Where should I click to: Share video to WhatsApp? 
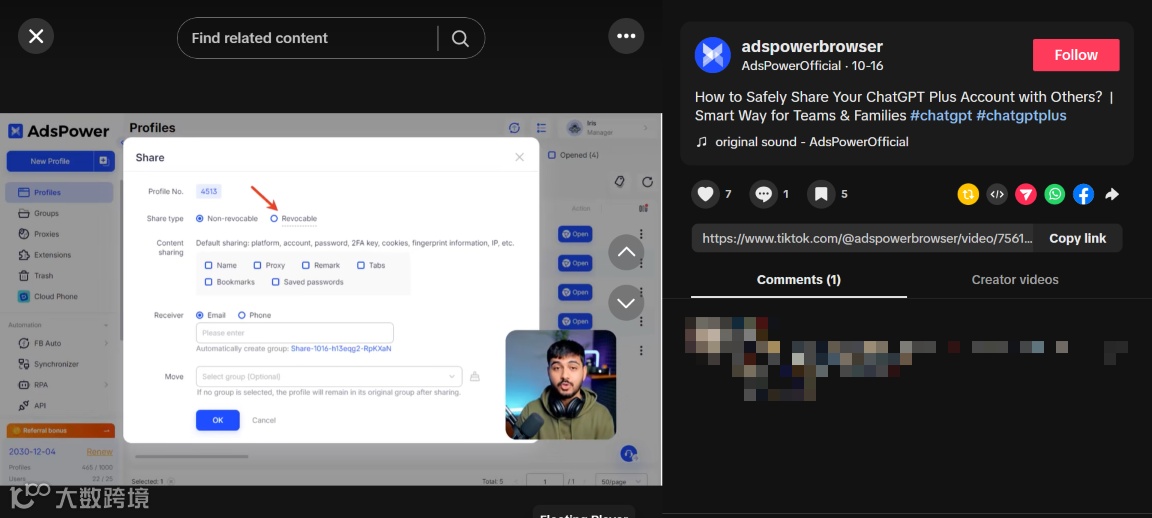[x=1055, y=194]
